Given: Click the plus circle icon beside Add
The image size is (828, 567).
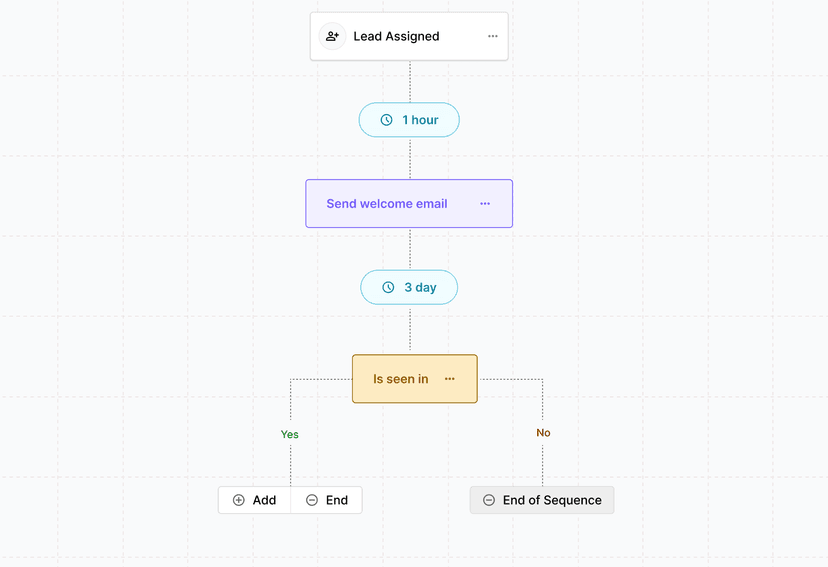Looking at the screenshot, I should (239, 500).
